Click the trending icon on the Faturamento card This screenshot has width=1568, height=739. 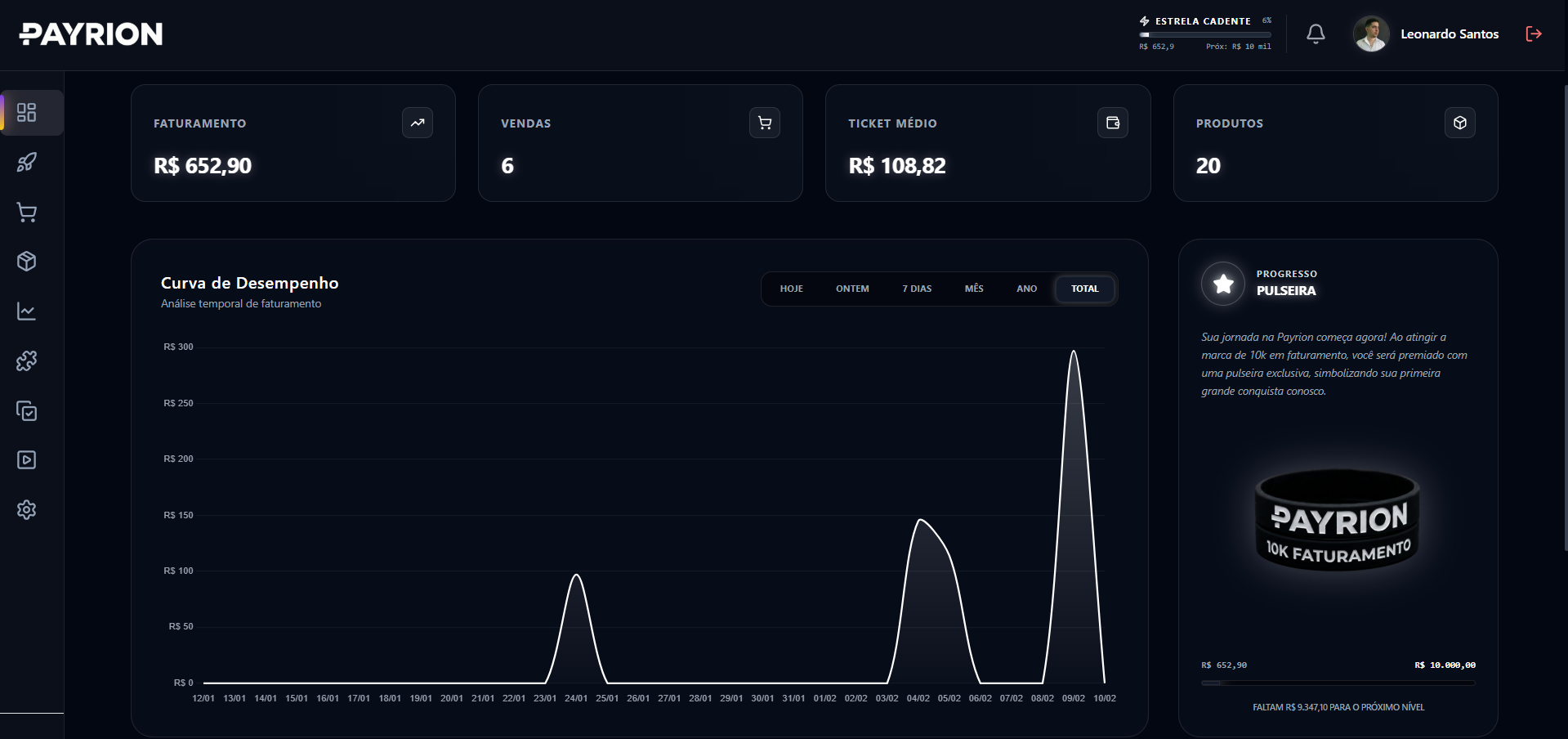tap(418, 123)
